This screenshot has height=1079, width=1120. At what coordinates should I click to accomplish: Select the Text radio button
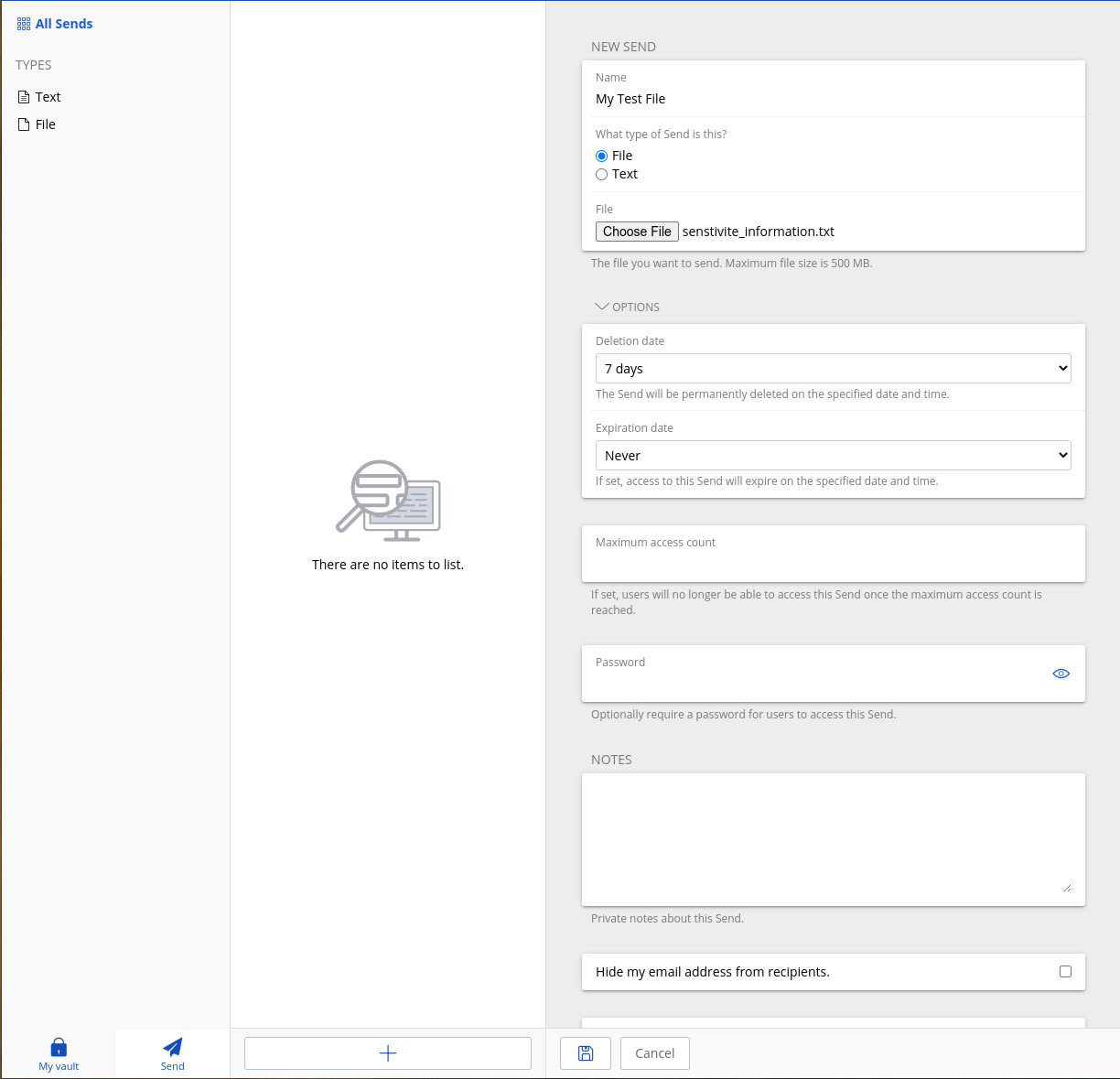[x=601, y=174]
